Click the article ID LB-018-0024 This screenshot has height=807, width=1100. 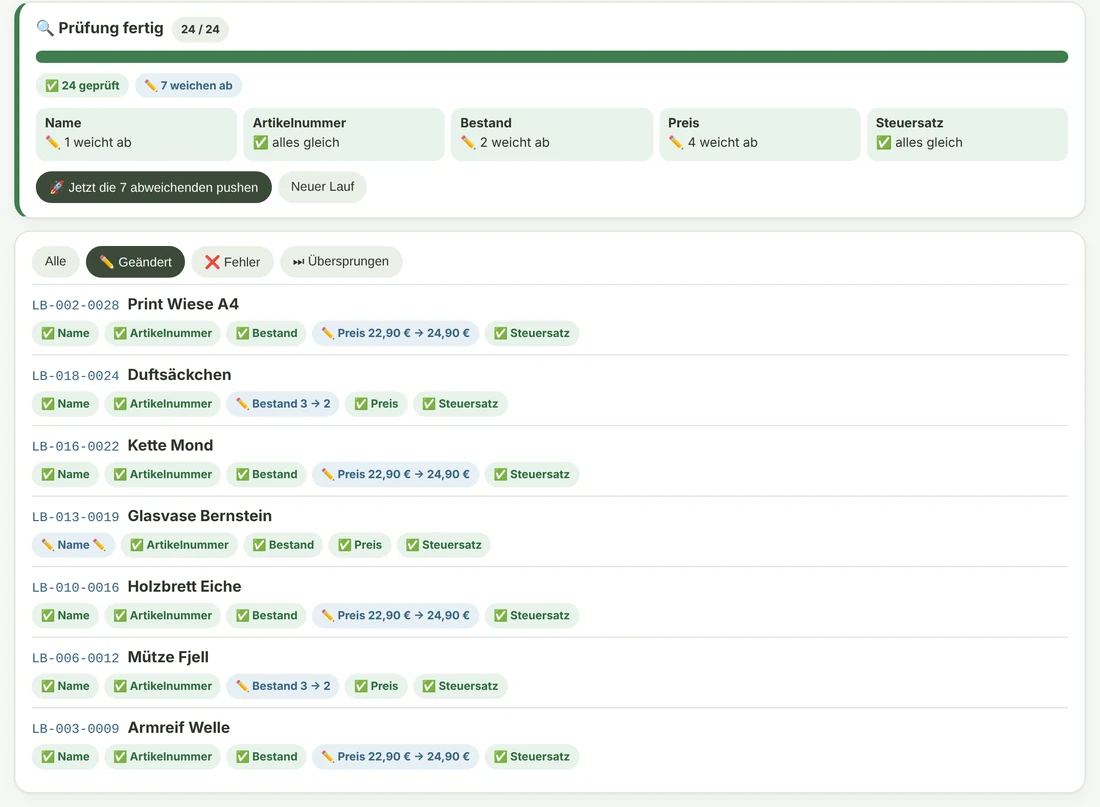[x=76, y=375]
